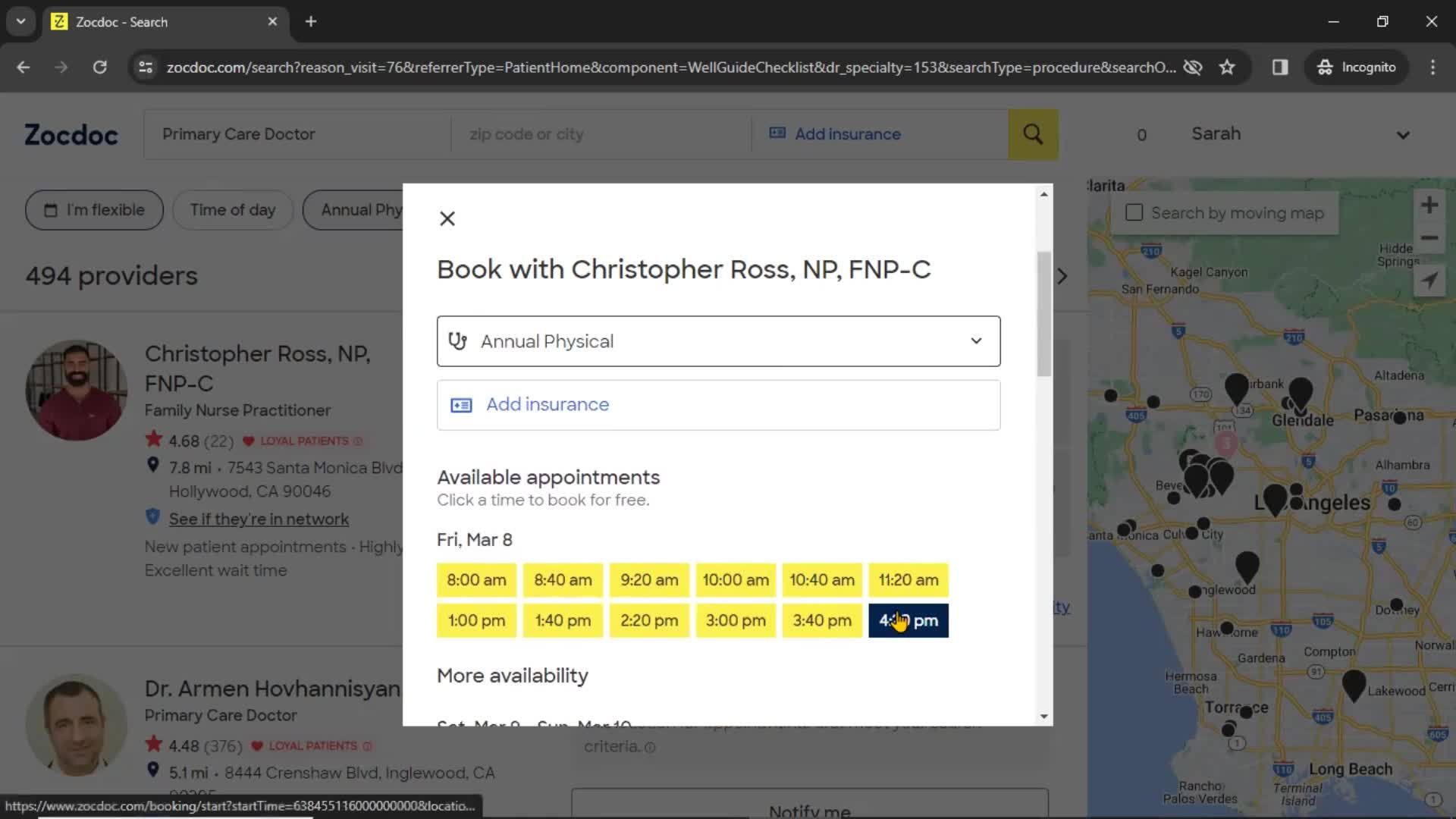Book the 9:20 am time slot

tap(649, 580)
